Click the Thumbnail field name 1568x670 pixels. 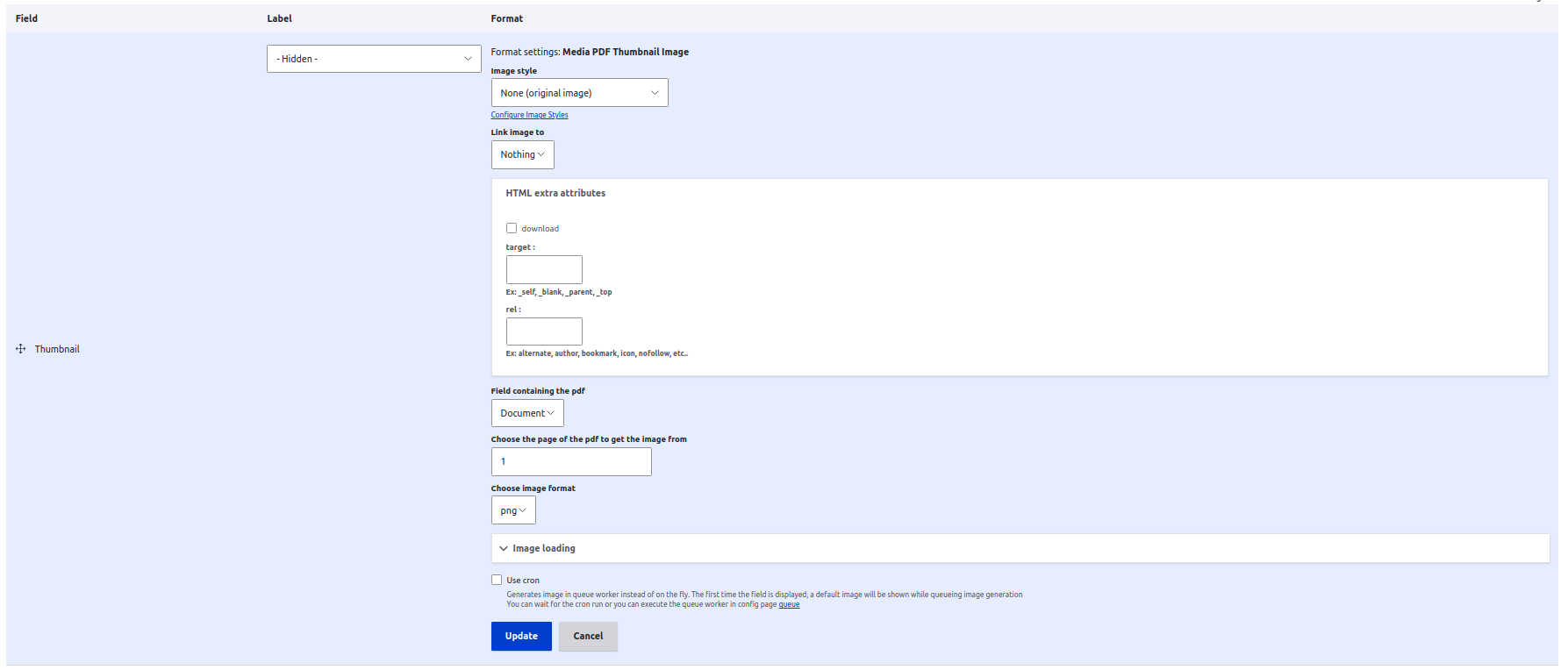(x=57, y=349)
